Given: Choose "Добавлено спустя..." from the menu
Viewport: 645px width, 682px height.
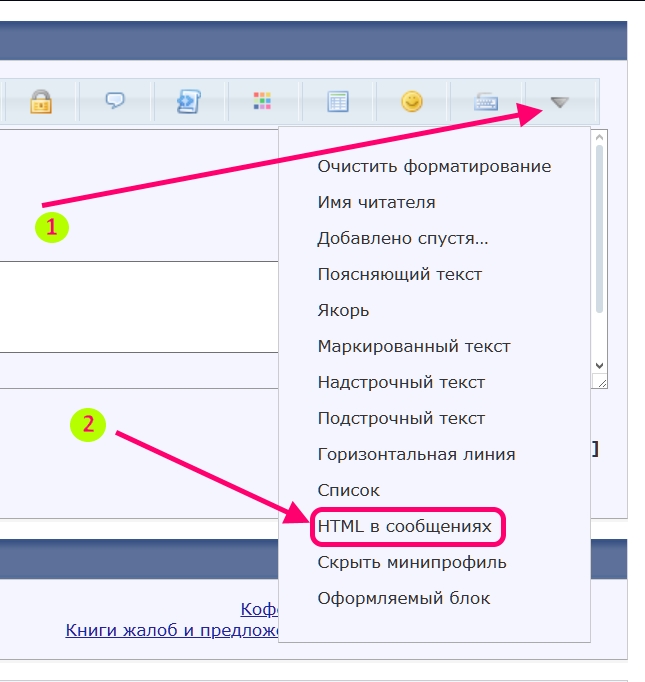Looking at the screenshot, I should [x=403, y=238].
